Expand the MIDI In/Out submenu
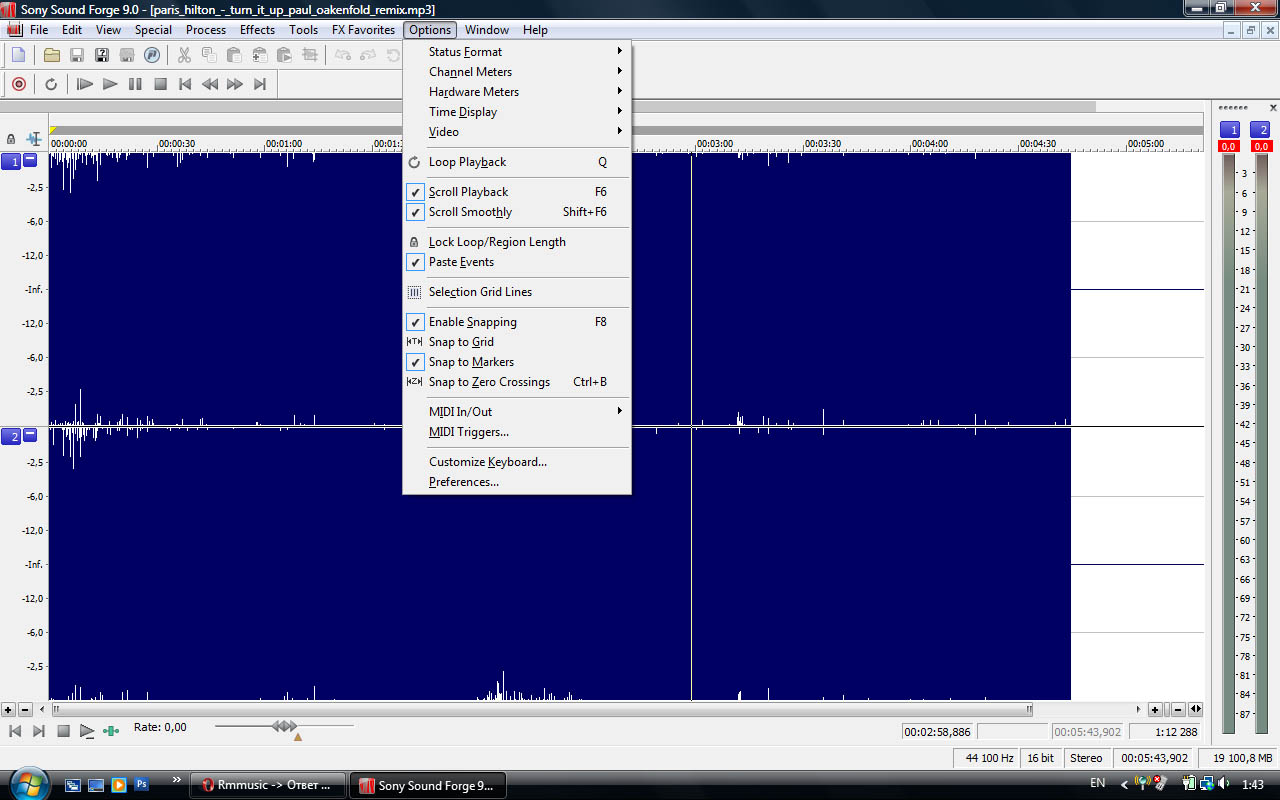The image size is (1280, 800). point(517,412)
